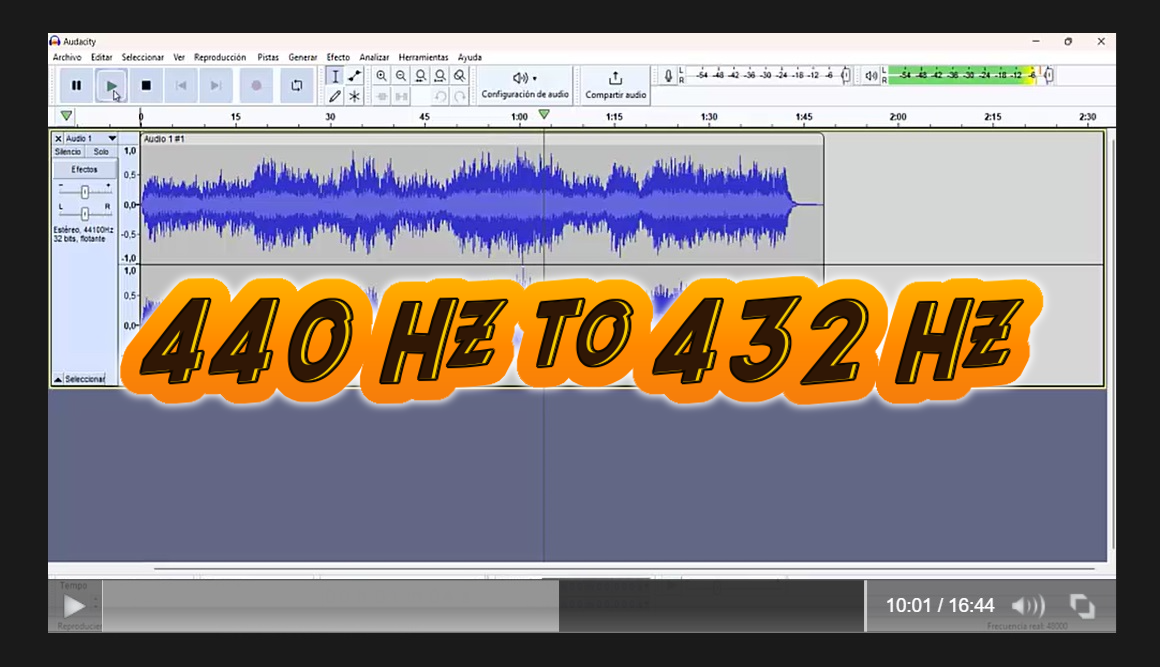Viewport: 1160px width, 667px height.
Task: Click the Zoom In magnifier
Action: [x=381, y=76]
